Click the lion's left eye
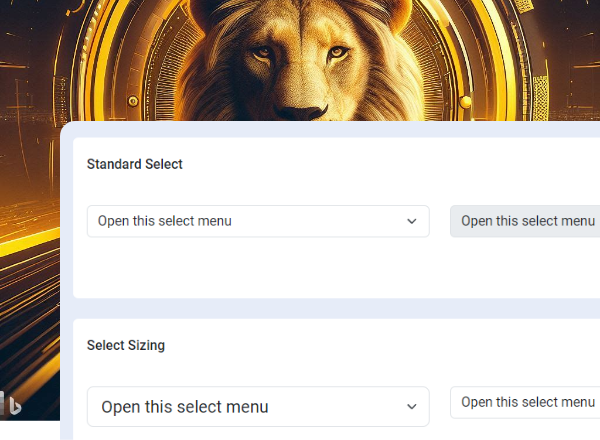This screenshot has width=600, height=440. [x=261, y=53]
